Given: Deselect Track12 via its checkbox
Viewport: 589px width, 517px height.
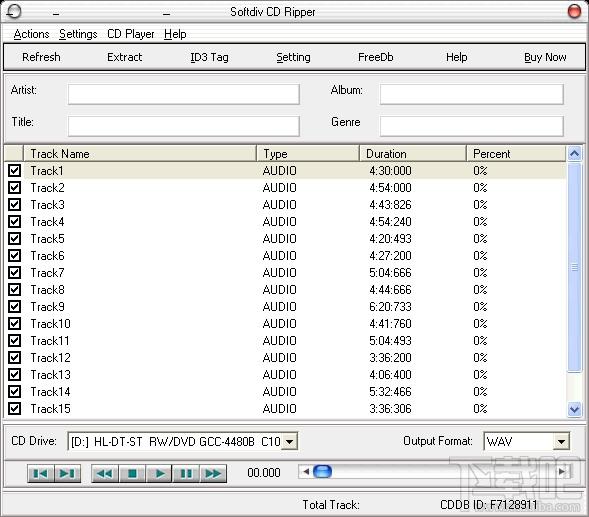Looking at the screenshot, I should pyautogui.click(x=14, y=358).
